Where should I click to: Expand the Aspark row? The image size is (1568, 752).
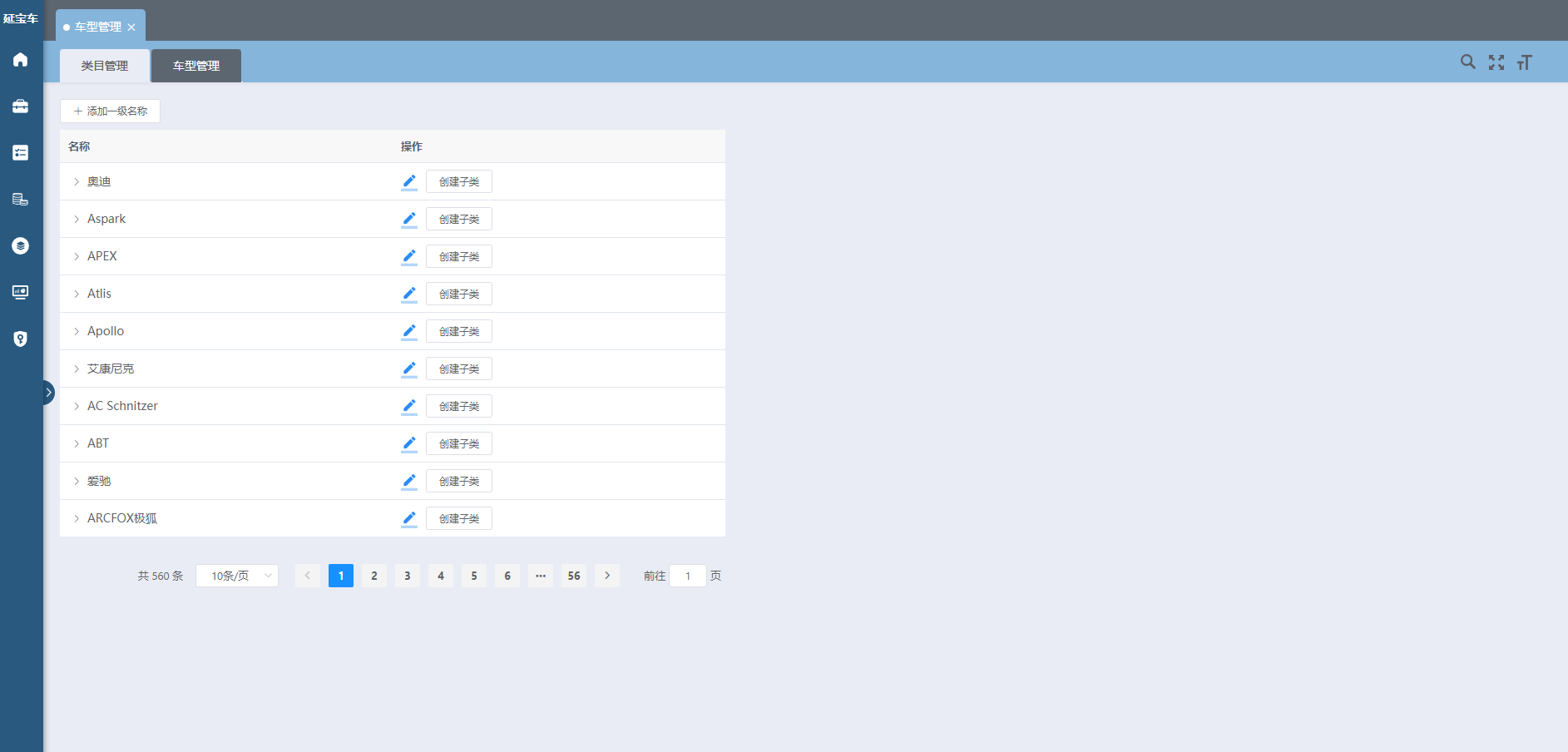coord(77,219)
